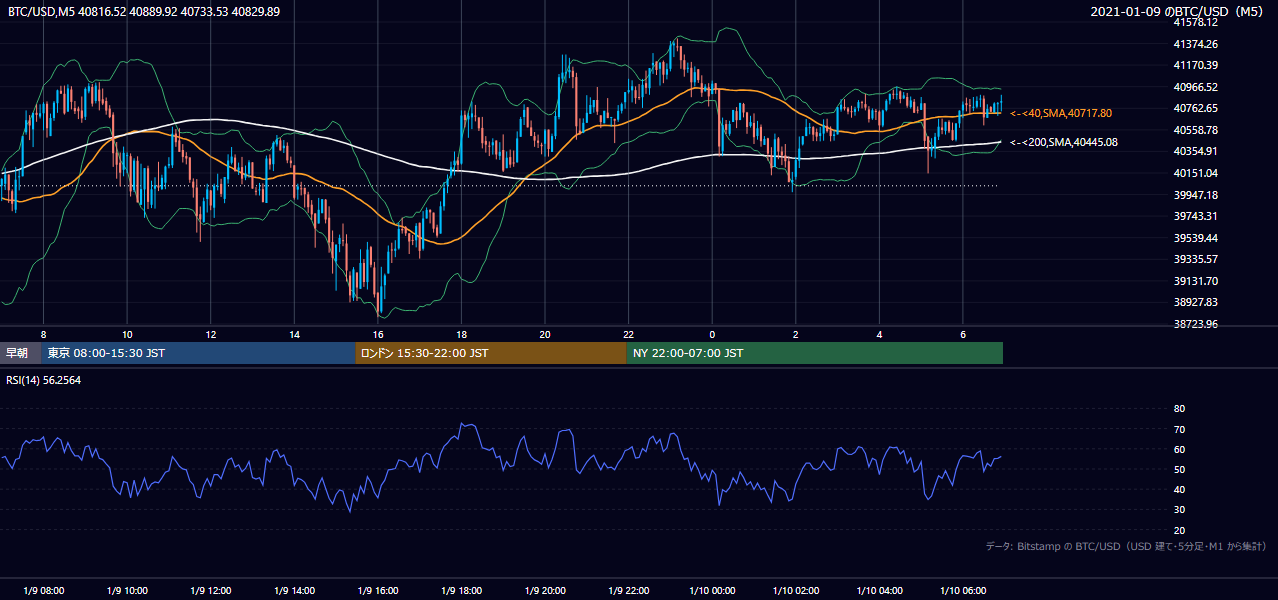Click the 200,SMA,40445.08 white label

click(1064, 143)
